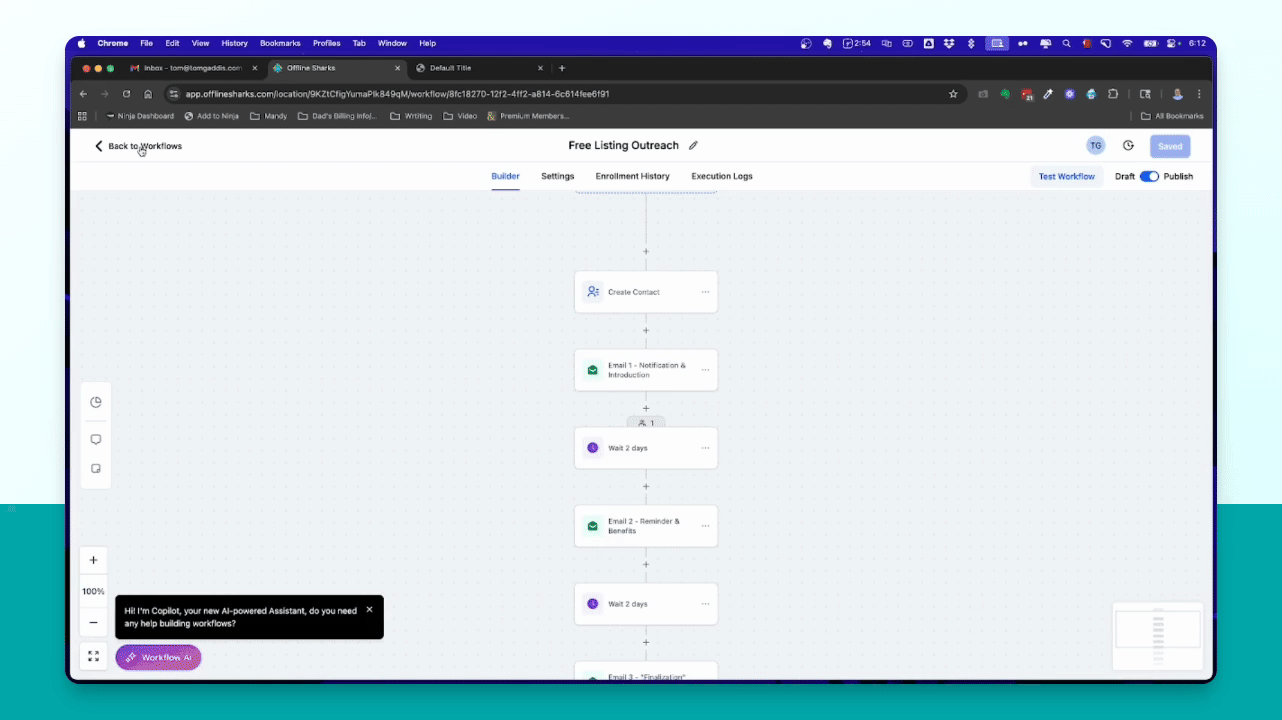Image resolution: width=1282 pixels, height=720 pixels.
Task: Click Back to Workflows link
Action: click(138, 146)
